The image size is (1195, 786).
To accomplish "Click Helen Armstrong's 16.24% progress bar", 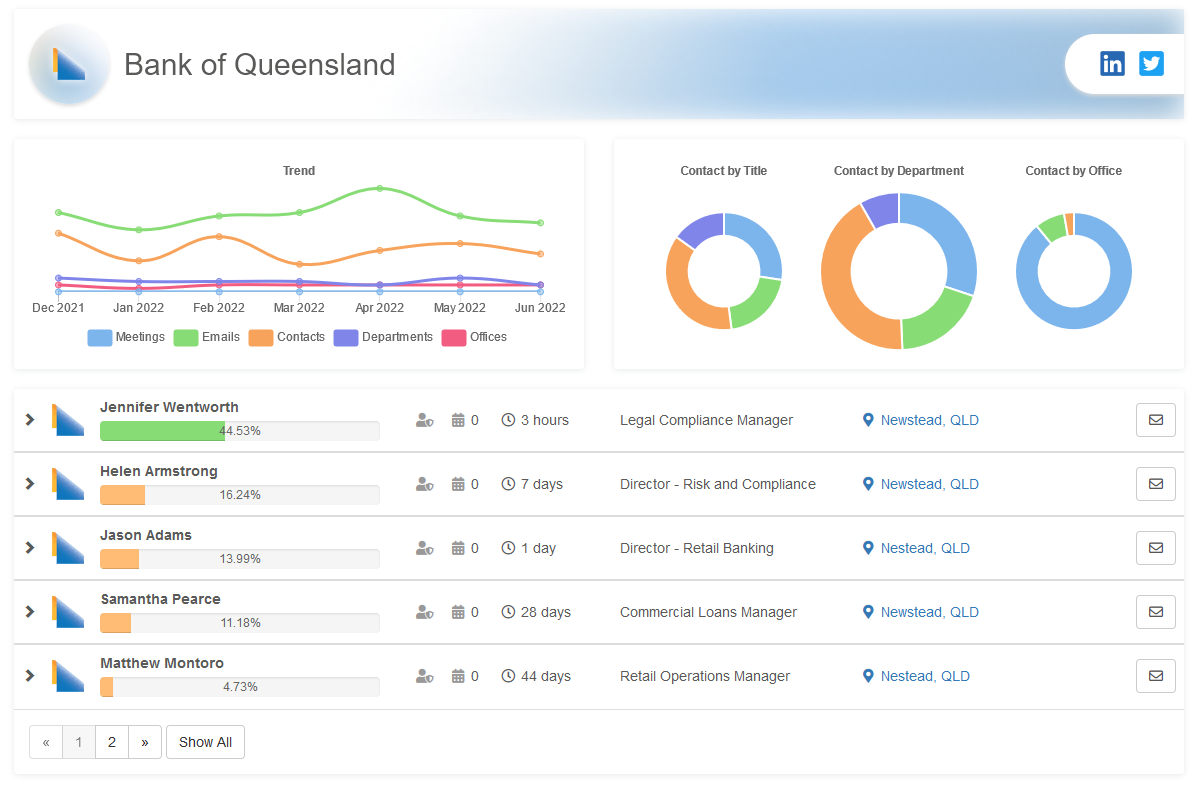I will point(240,495).
